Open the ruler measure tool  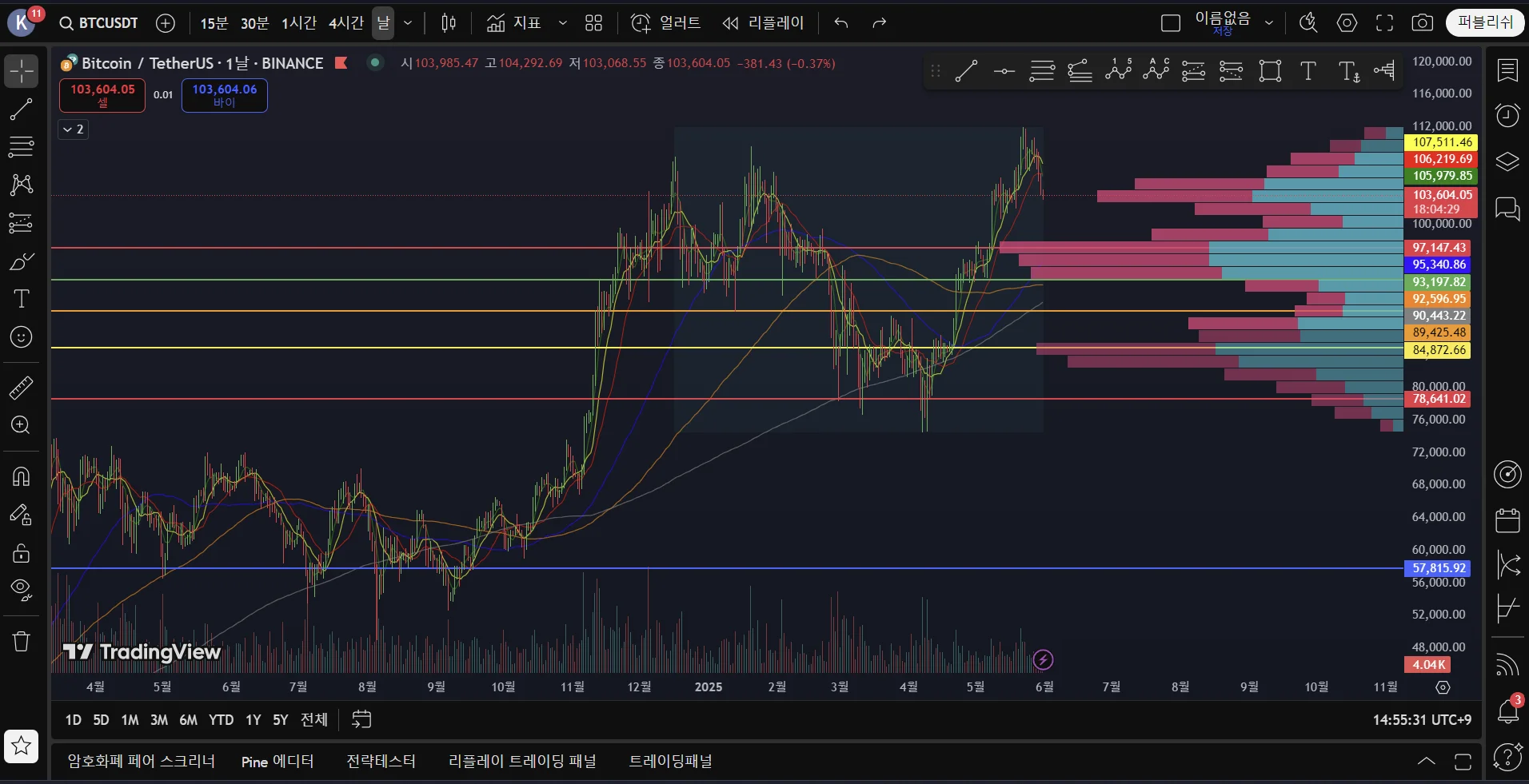[x=22, y=388]
